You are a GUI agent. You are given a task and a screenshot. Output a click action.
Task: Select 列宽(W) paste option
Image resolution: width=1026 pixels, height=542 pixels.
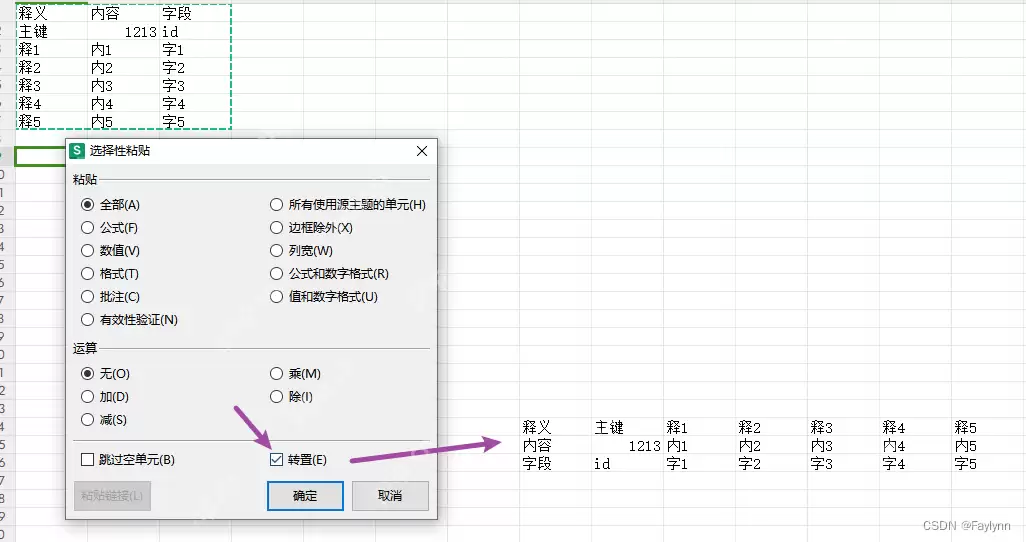[302, 251]
